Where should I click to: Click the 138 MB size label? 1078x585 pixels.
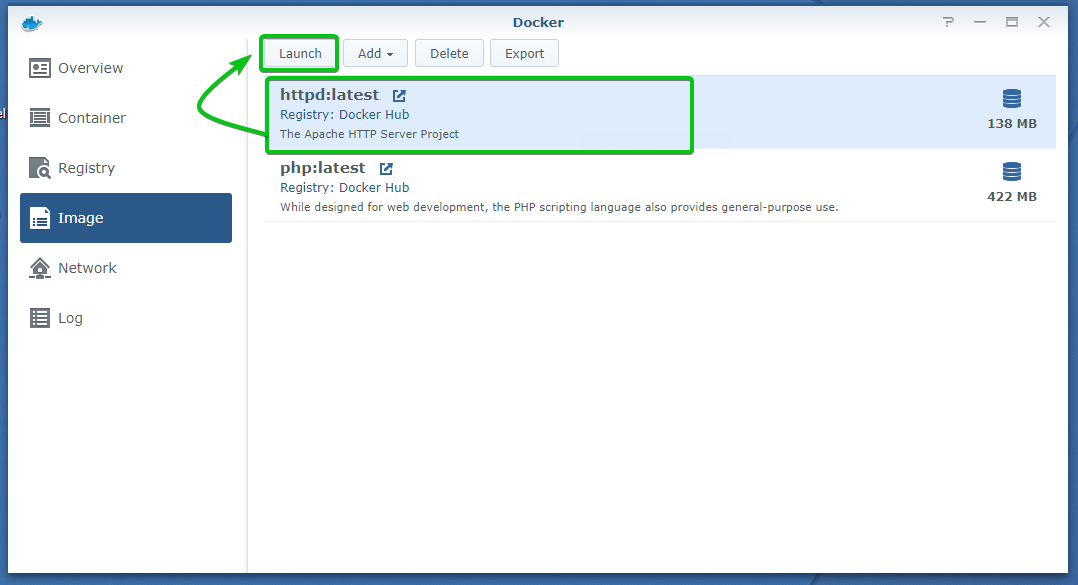coord(1012,124)
